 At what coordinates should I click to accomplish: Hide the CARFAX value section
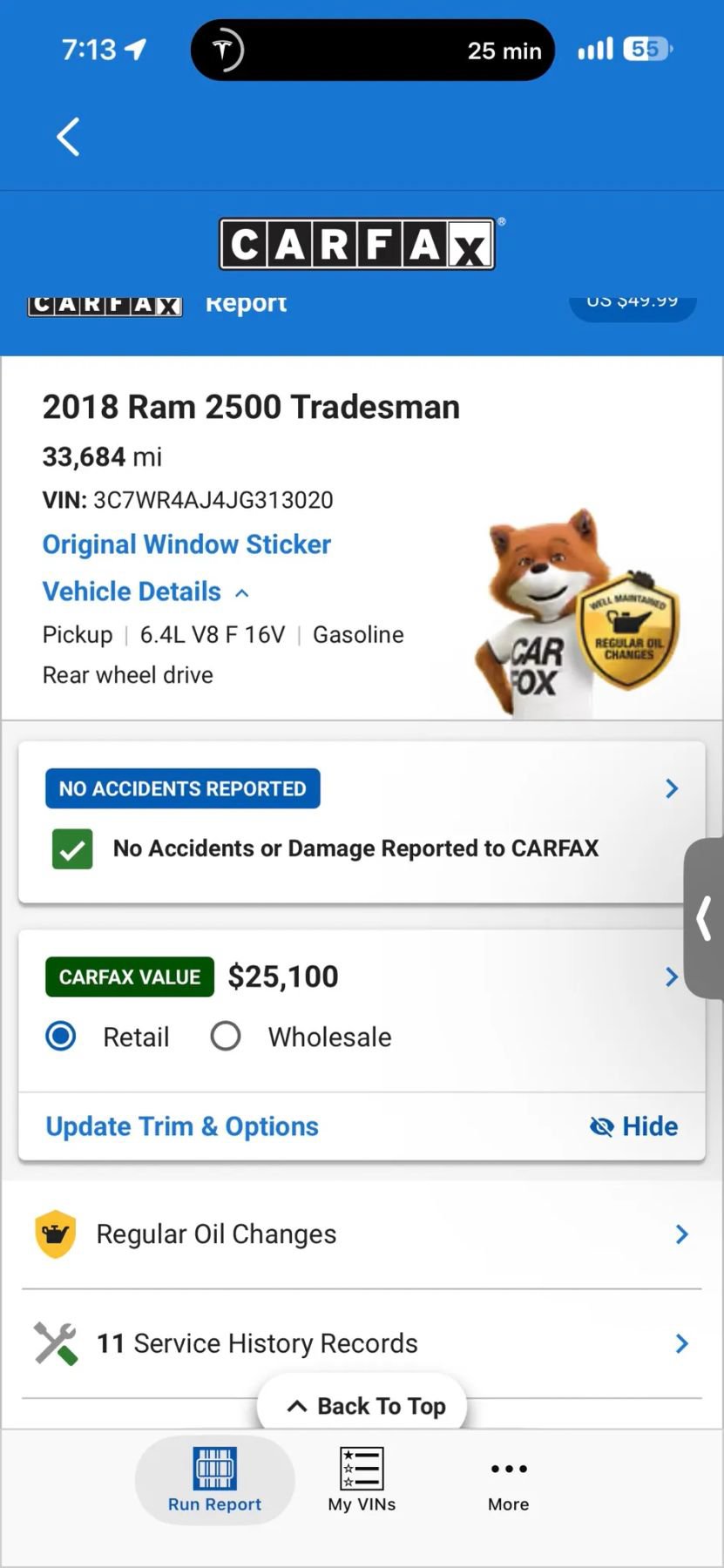pyautogui.click(x=634, y=1126)
